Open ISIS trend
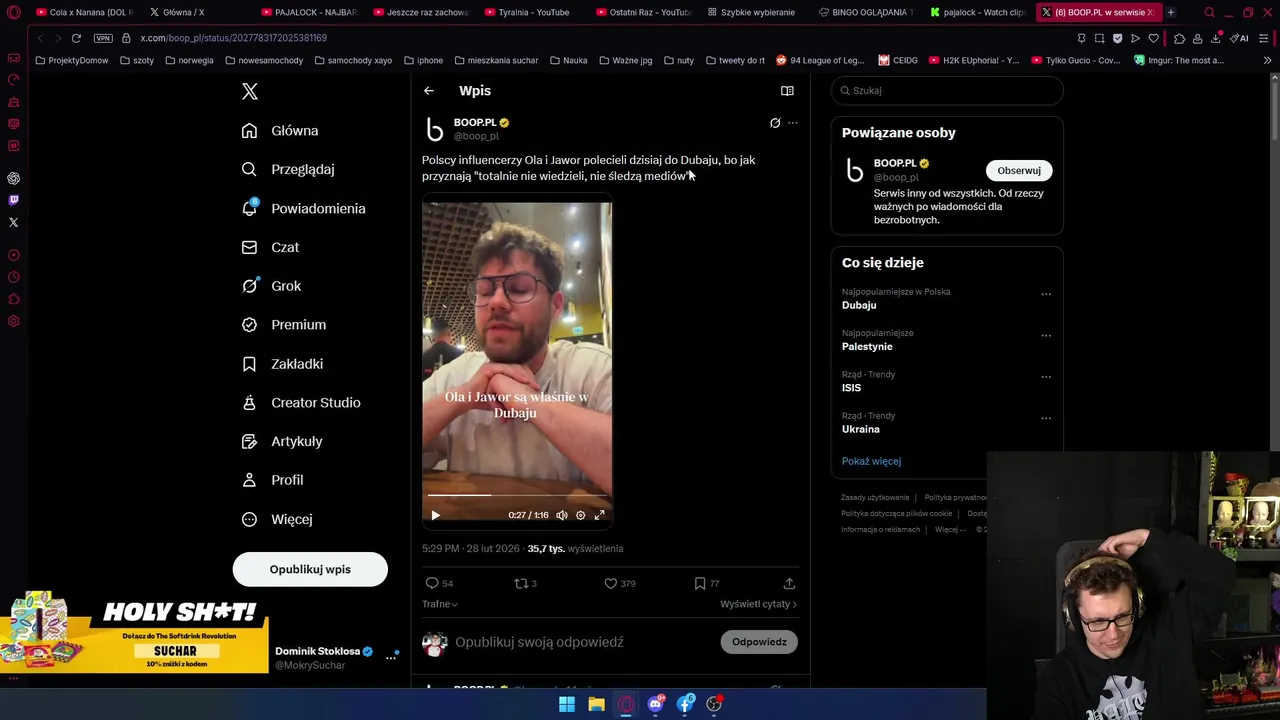The height and width of the screenshot is (720, 1280). click(x=851, y=388)
